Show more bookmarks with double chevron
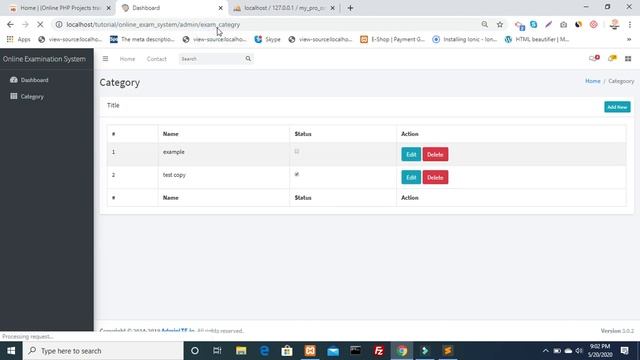The width and height of the screenshot is (640, 360). point(629,39)
